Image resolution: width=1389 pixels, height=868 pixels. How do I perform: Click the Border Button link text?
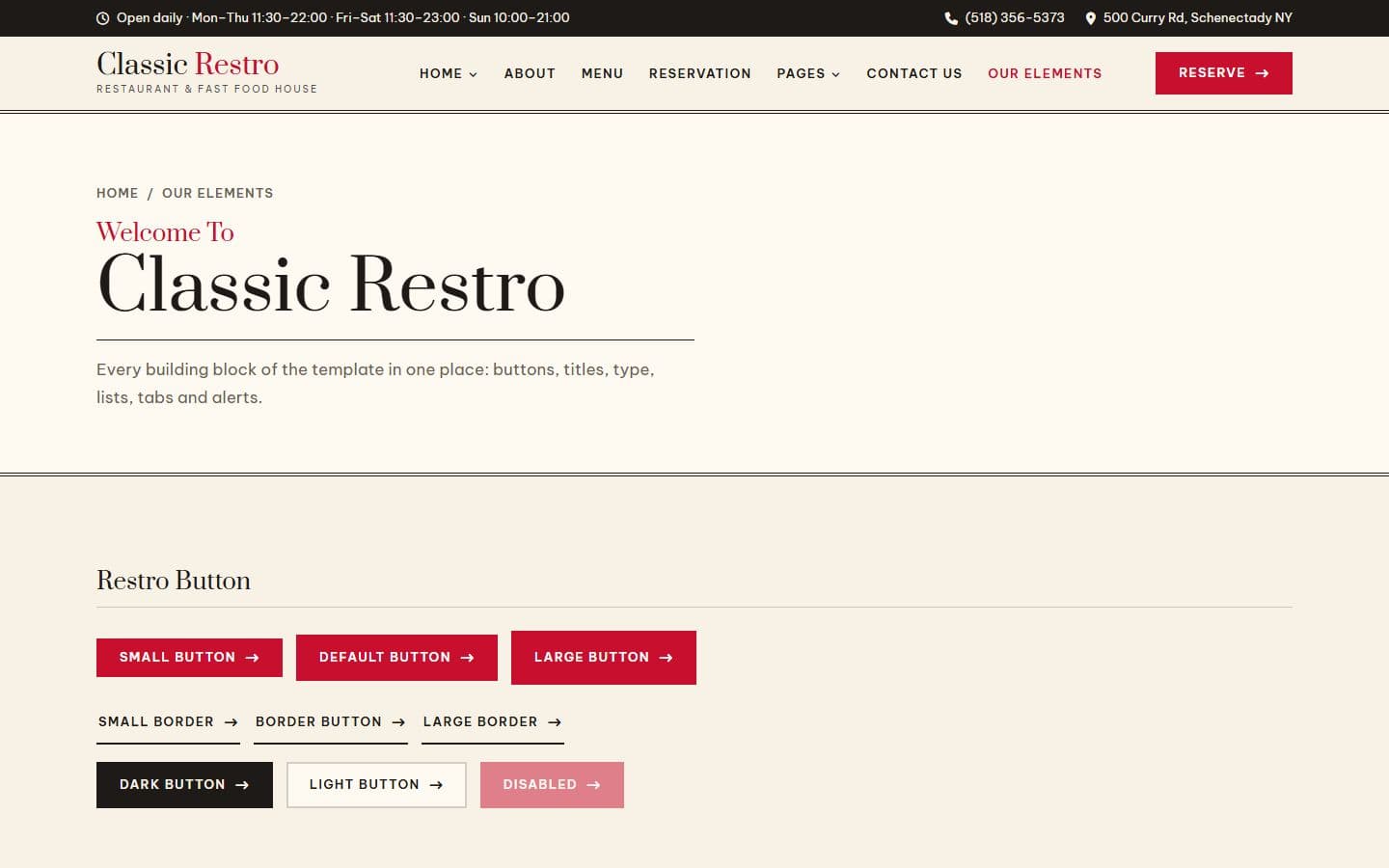[318, 721]
